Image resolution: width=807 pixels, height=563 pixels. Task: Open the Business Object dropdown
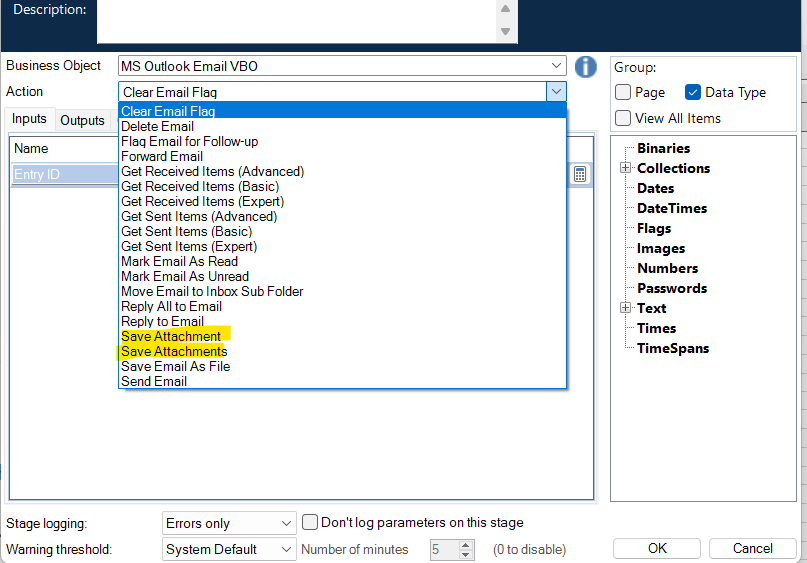tap(342, 66)
